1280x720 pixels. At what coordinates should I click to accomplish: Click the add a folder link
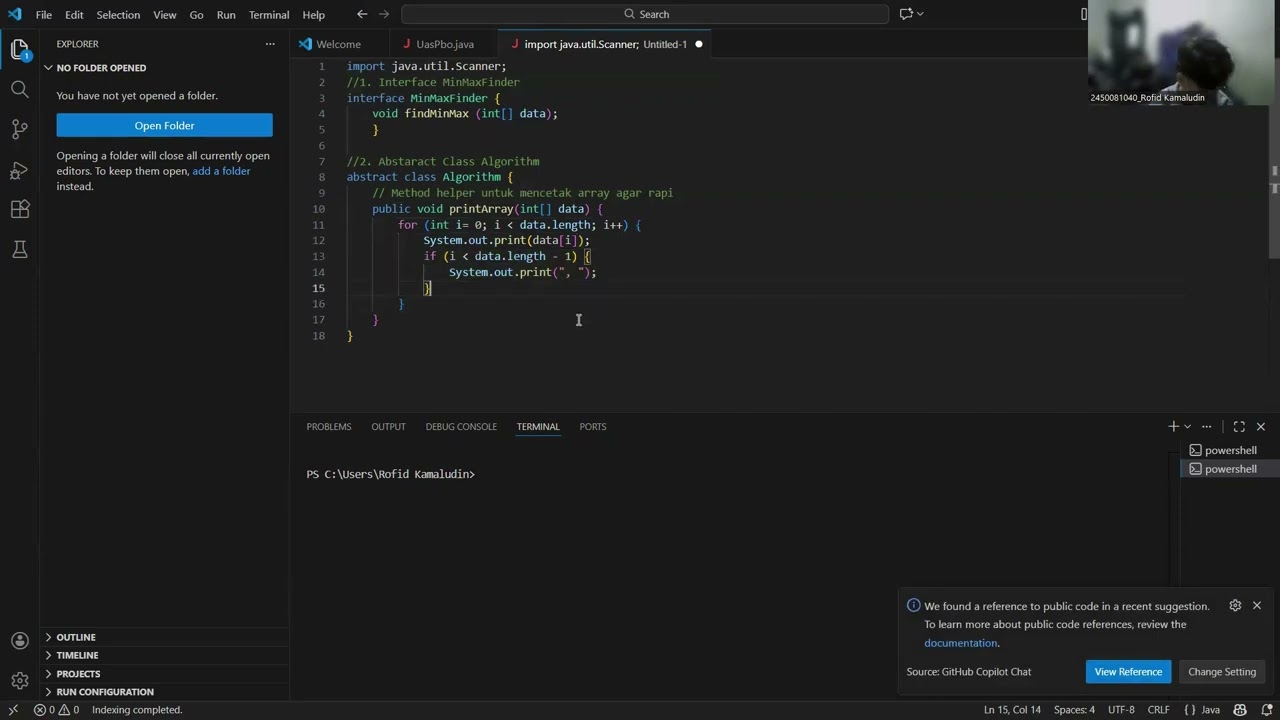(x=221, y=171)
